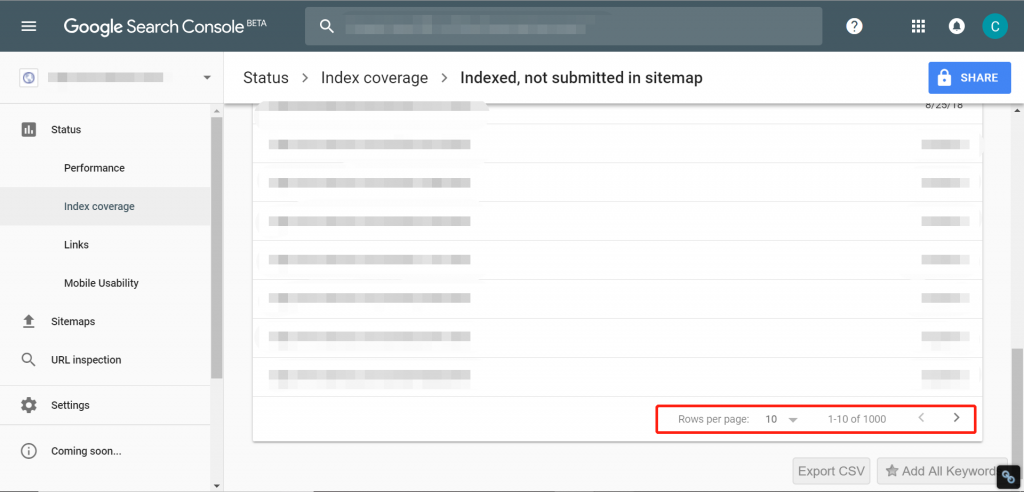Select Mobile Usability in sidebar
This screenshot has height=492, width=1024.
tap(101, 283)
